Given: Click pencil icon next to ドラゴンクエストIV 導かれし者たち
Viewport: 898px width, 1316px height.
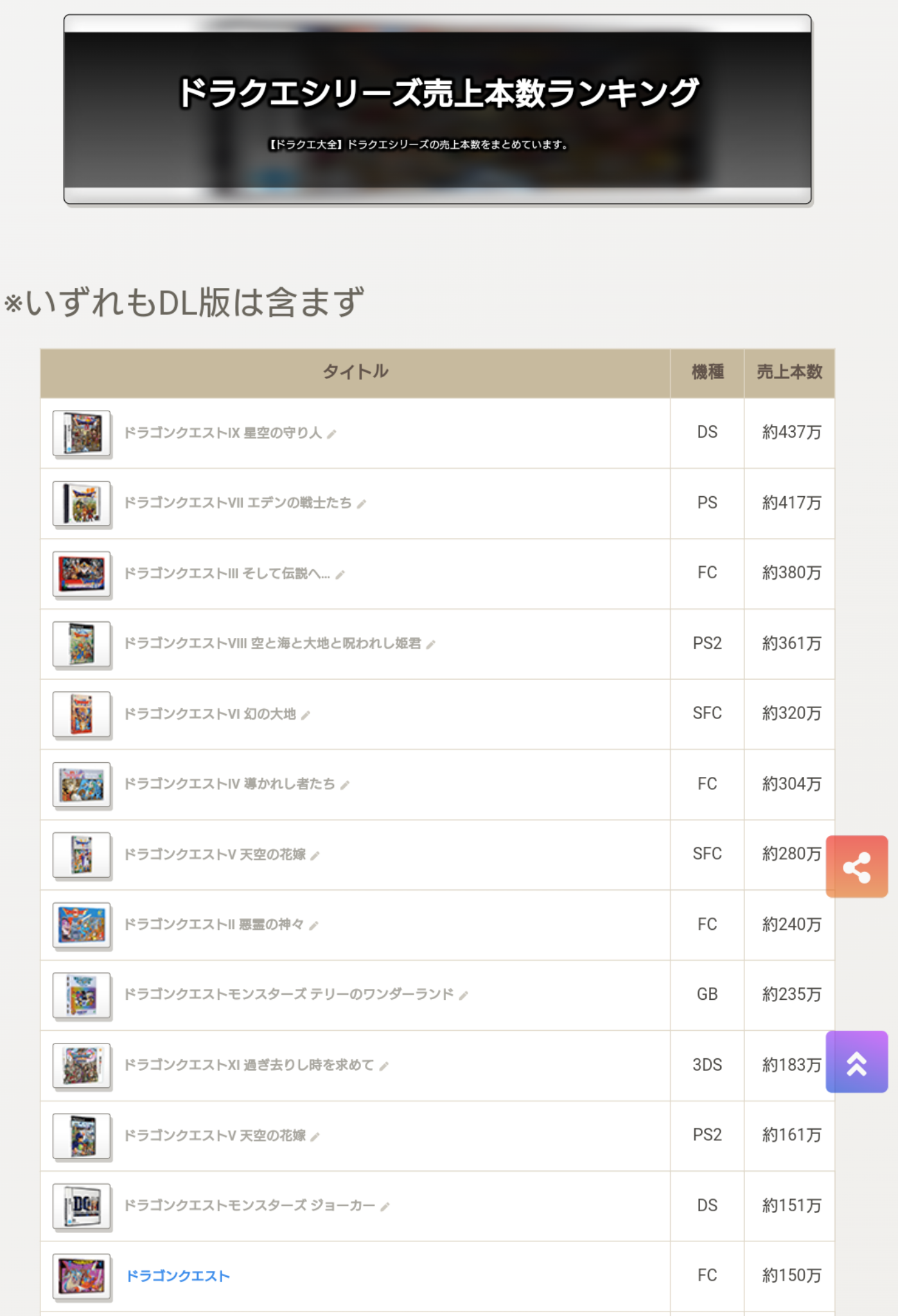Looking at the screenshot, I should (x=345, y=785).
